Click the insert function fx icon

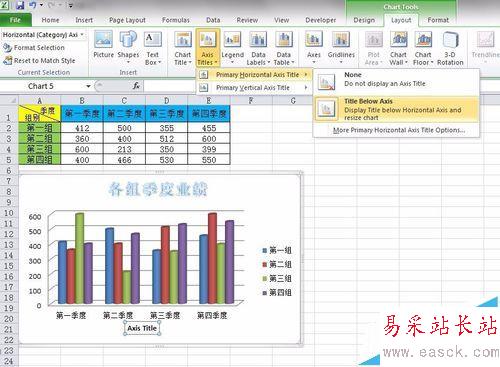(x=136, y=86)
